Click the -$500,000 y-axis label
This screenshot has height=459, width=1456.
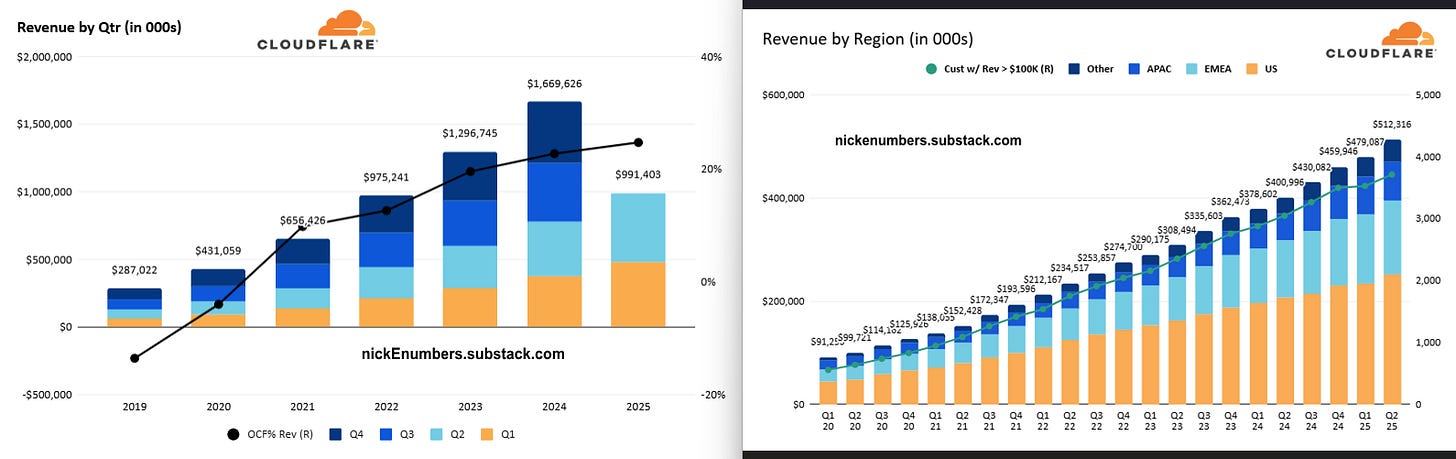pos(47,395)
